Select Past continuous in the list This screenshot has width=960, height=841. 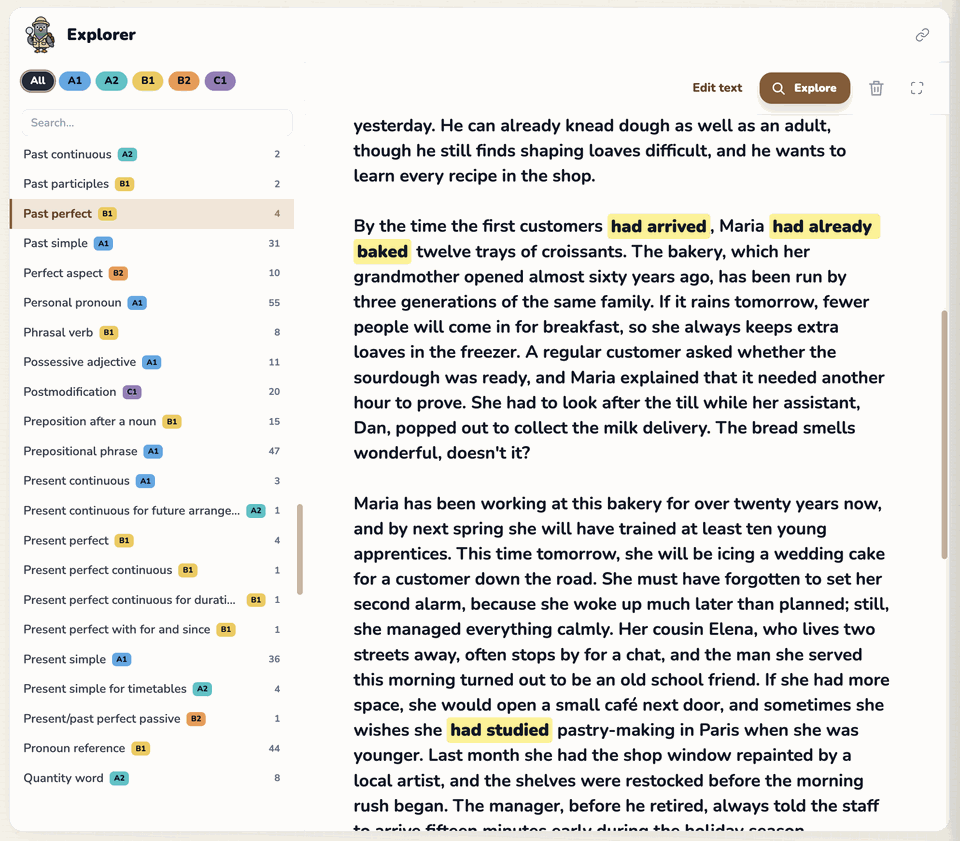152,154
